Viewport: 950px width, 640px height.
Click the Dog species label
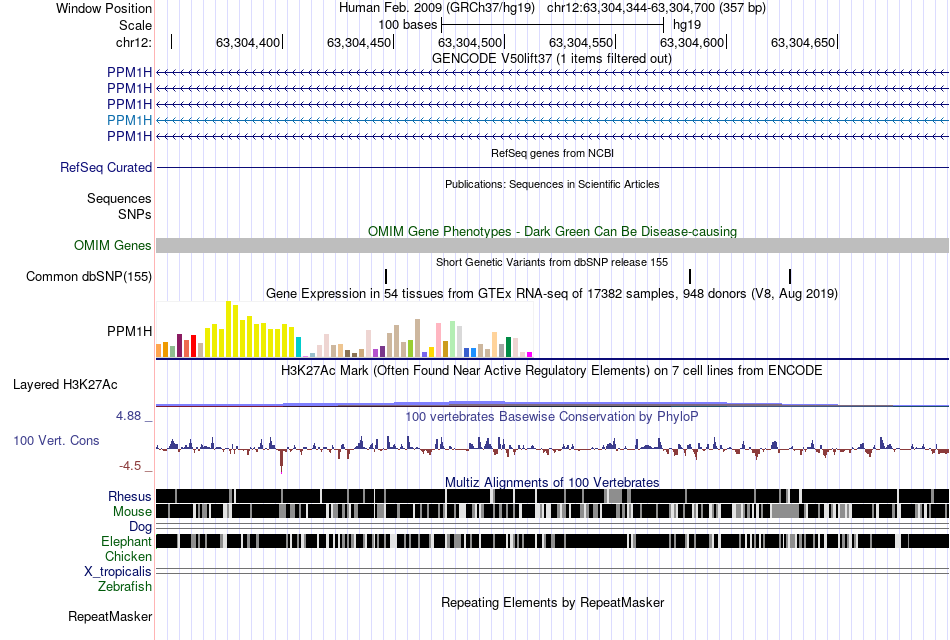point(140,527)
